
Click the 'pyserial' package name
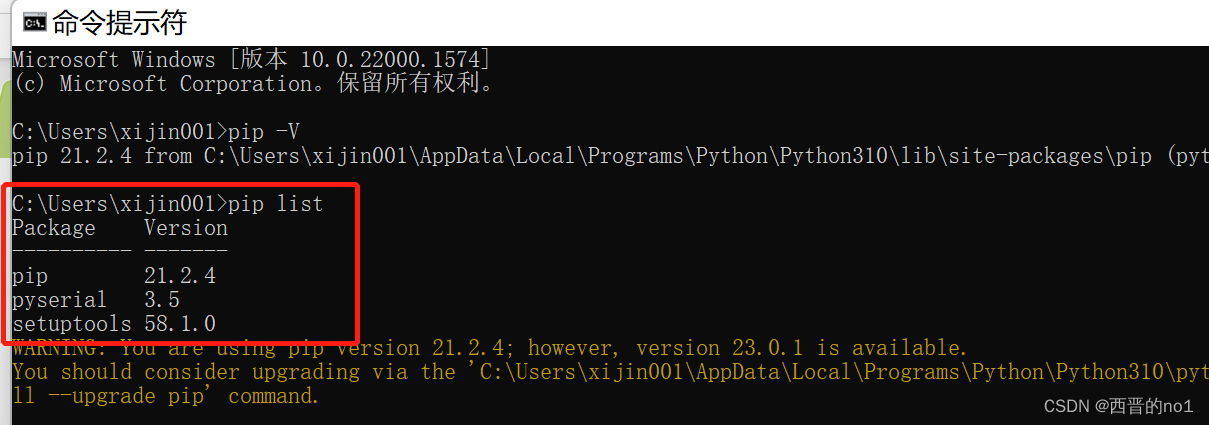pyautogui.click(x=60, y=300)
